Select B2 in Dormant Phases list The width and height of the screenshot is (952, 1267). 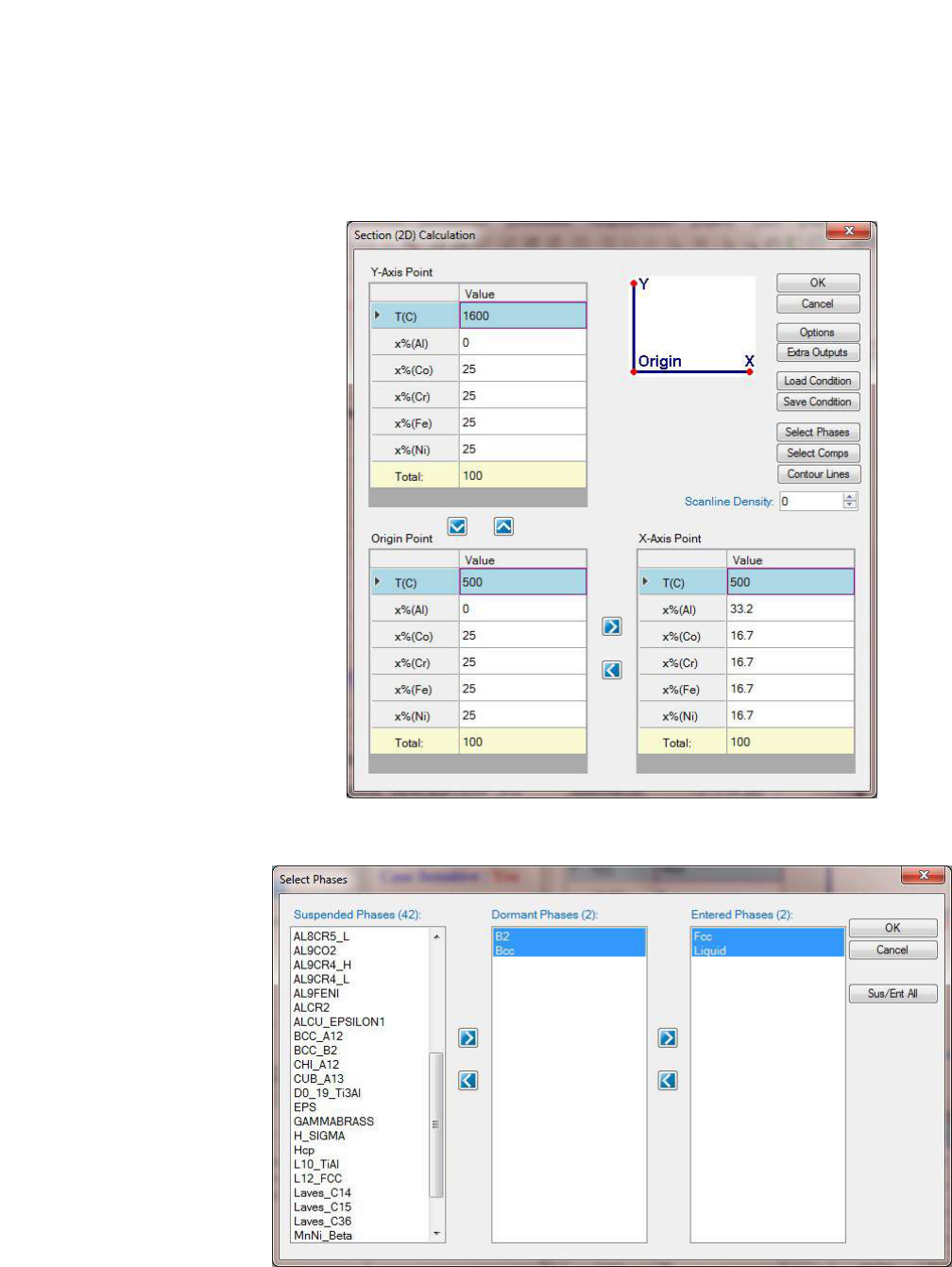(569, 936)
